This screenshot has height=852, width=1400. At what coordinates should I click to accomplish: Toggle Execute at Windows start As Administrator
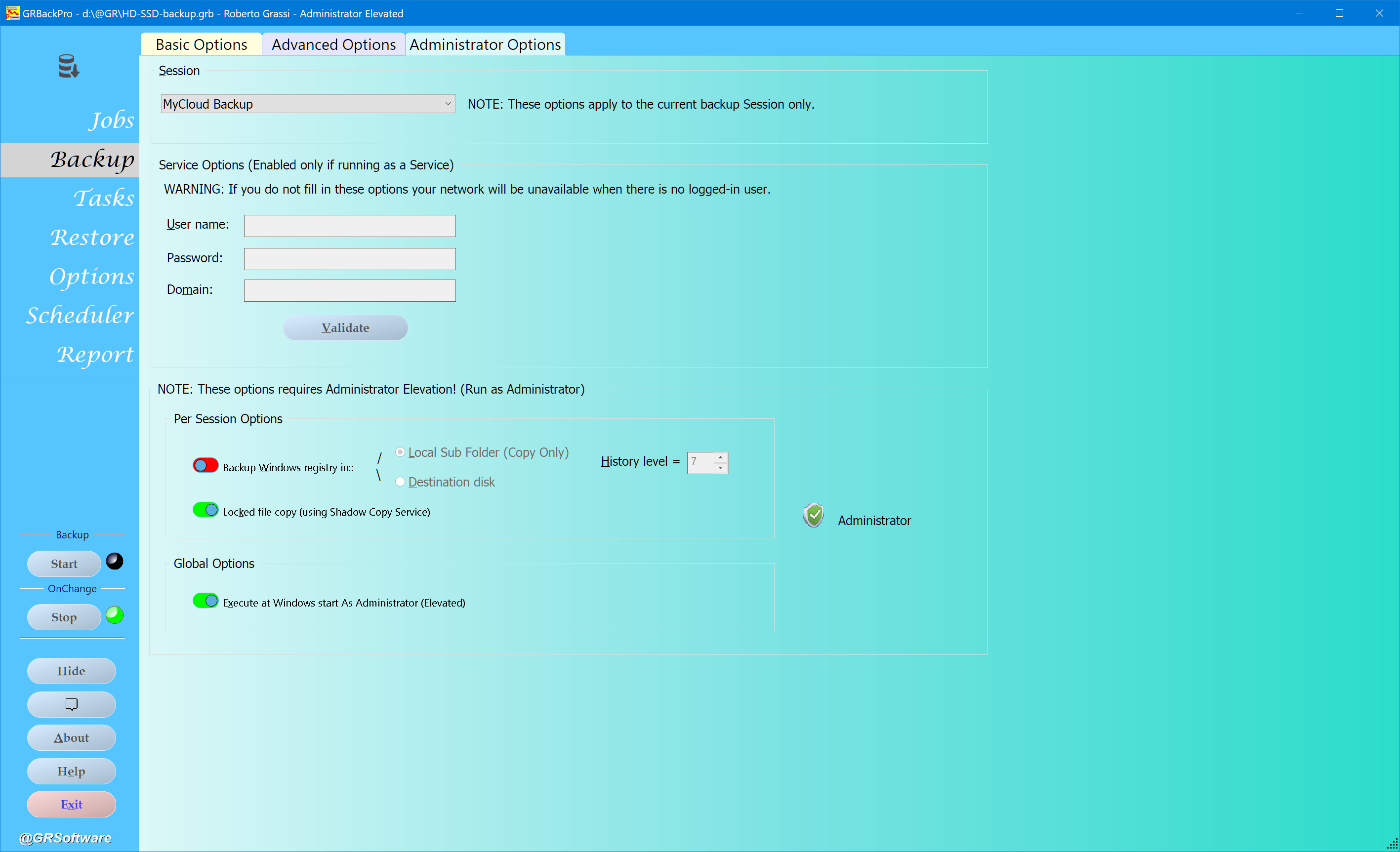[205, 601]
